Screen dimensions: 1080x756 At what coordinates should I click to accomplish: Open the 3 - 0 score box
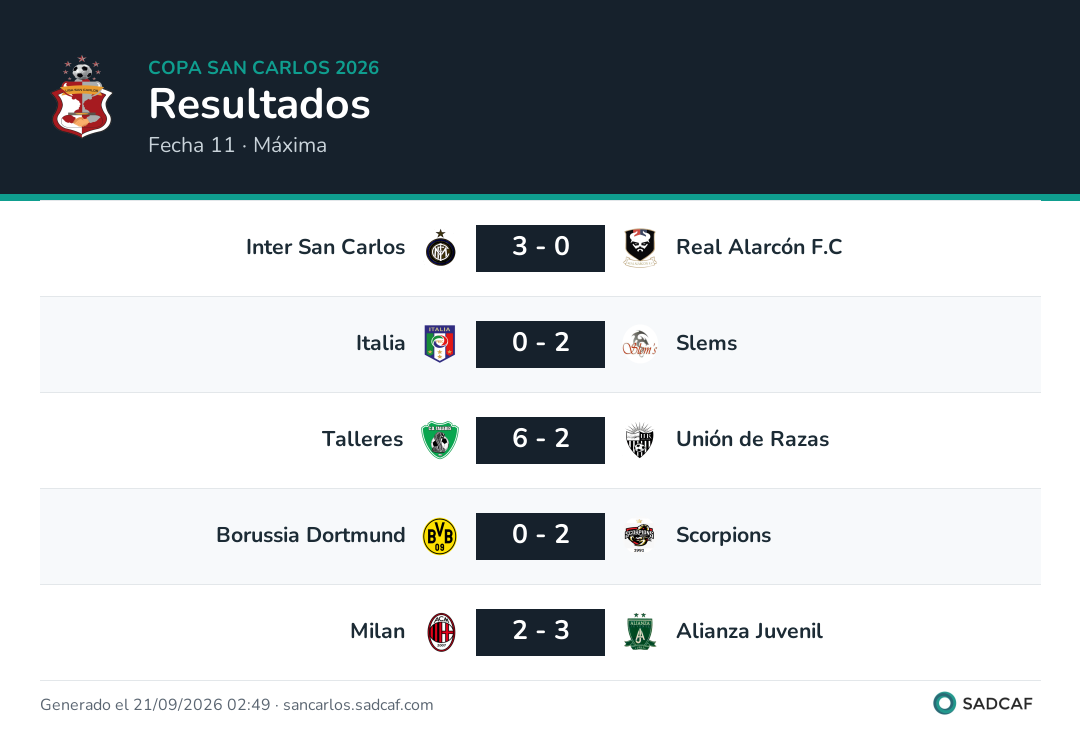tap(541, 248)
